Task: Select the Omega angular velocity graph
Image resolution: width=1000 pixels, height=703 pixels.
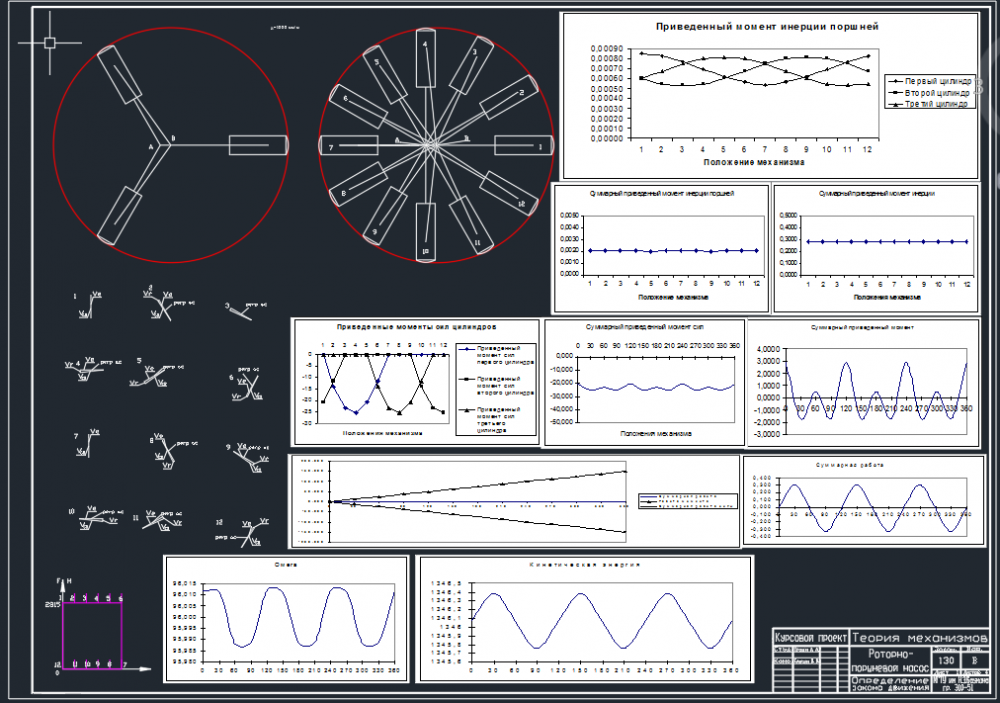Action: coord(286,619)
